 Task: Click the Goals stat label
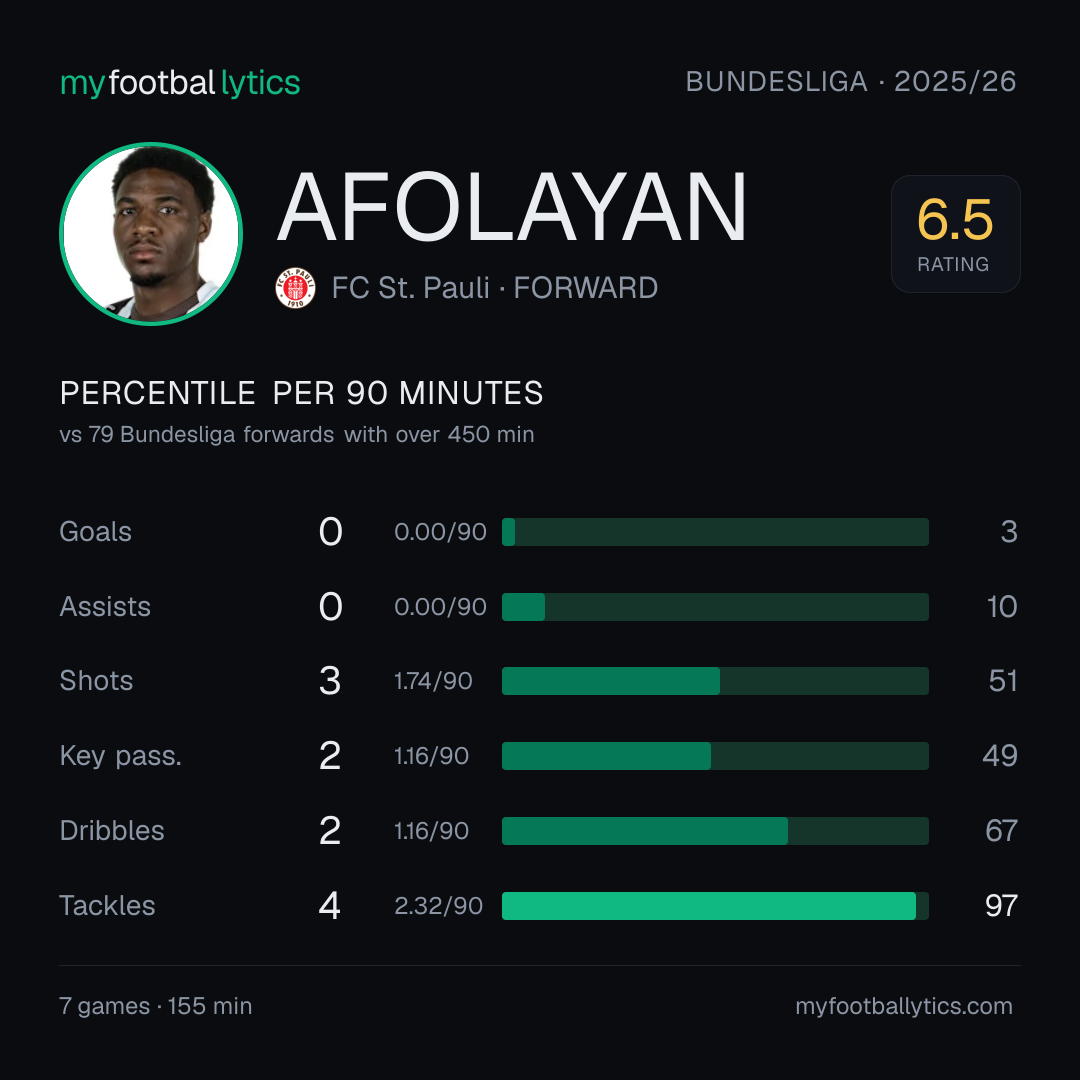[x=96, y=532]
